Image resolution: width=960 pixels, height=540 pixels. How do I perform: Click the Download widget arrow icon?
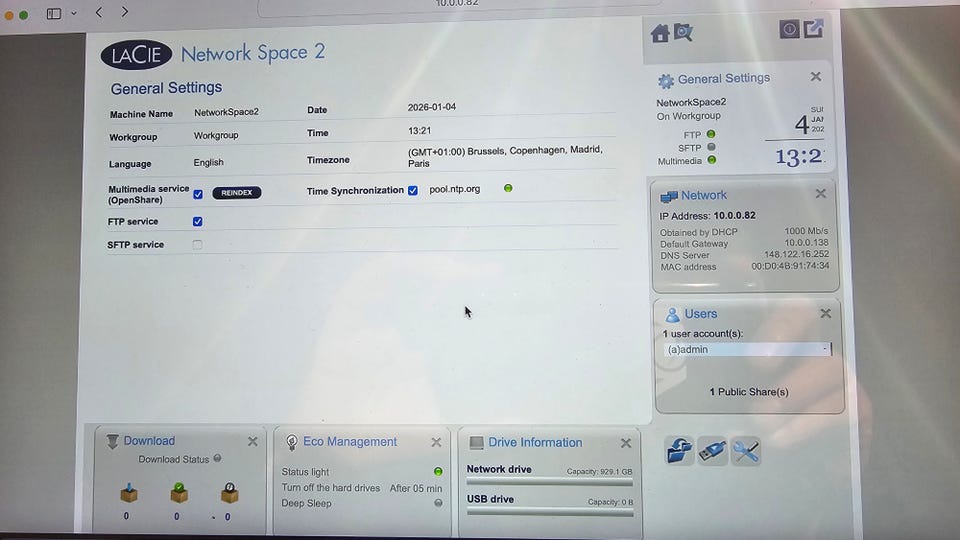click(113, 441)
